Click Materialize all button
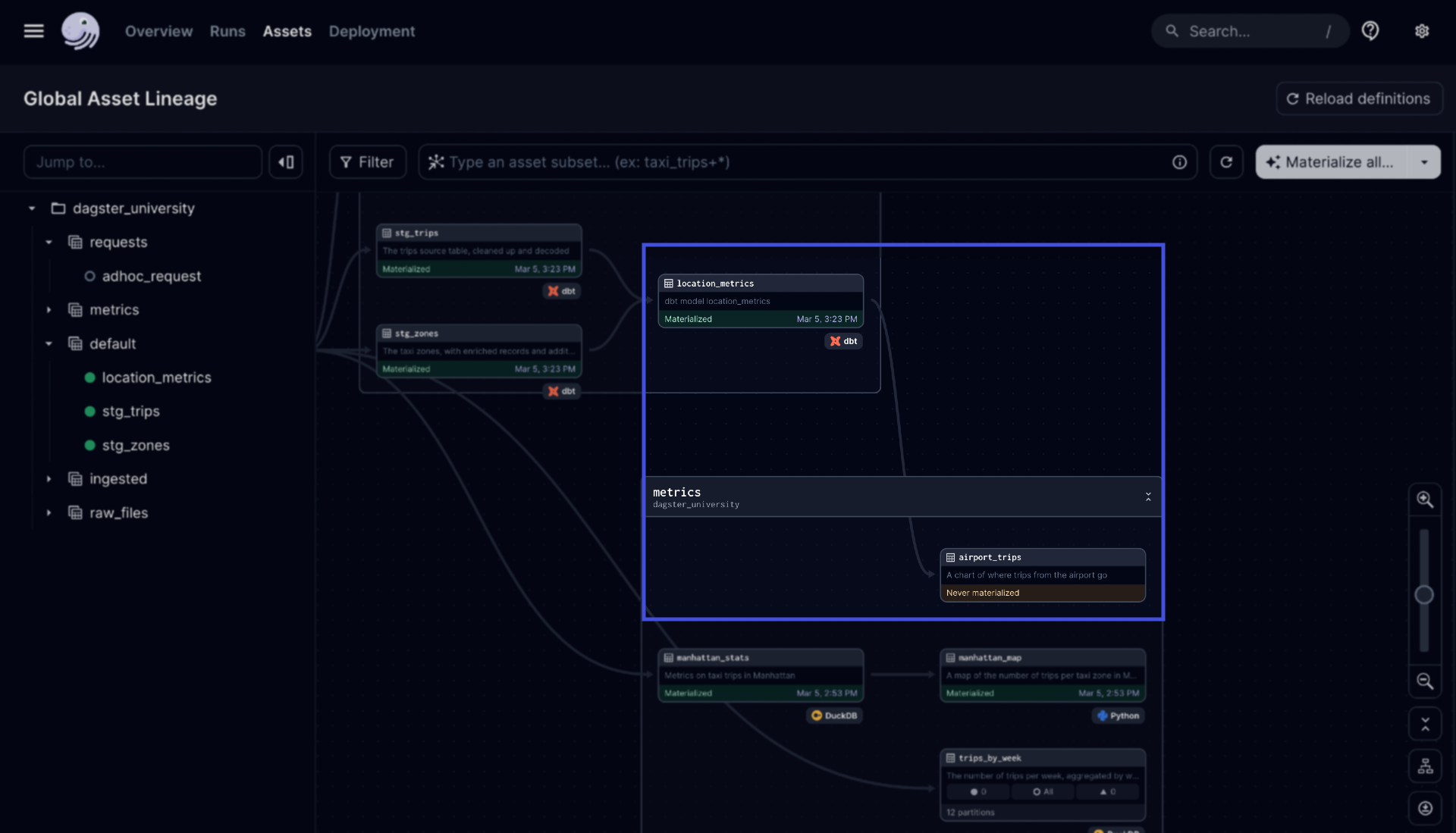The height and width of the screenshot is (833, 1456). (x=1332, y=162)
